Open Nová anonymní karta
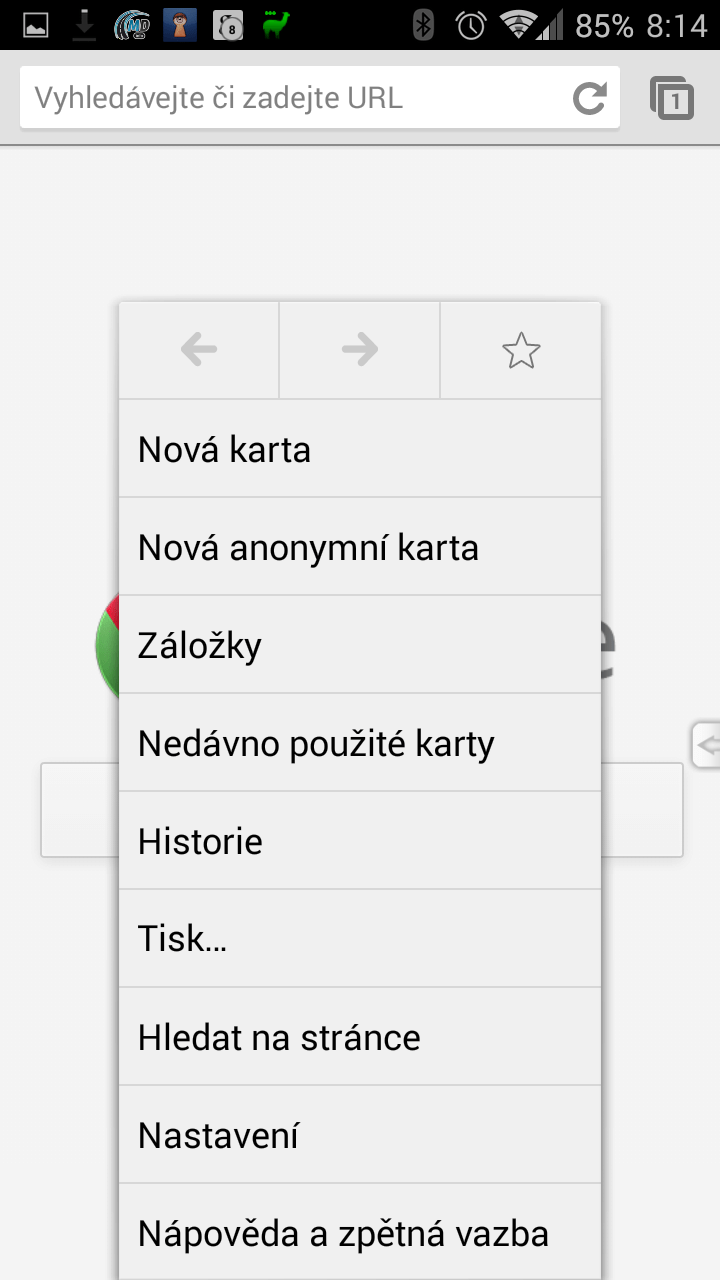720x1280 pixels. (360, 546)
